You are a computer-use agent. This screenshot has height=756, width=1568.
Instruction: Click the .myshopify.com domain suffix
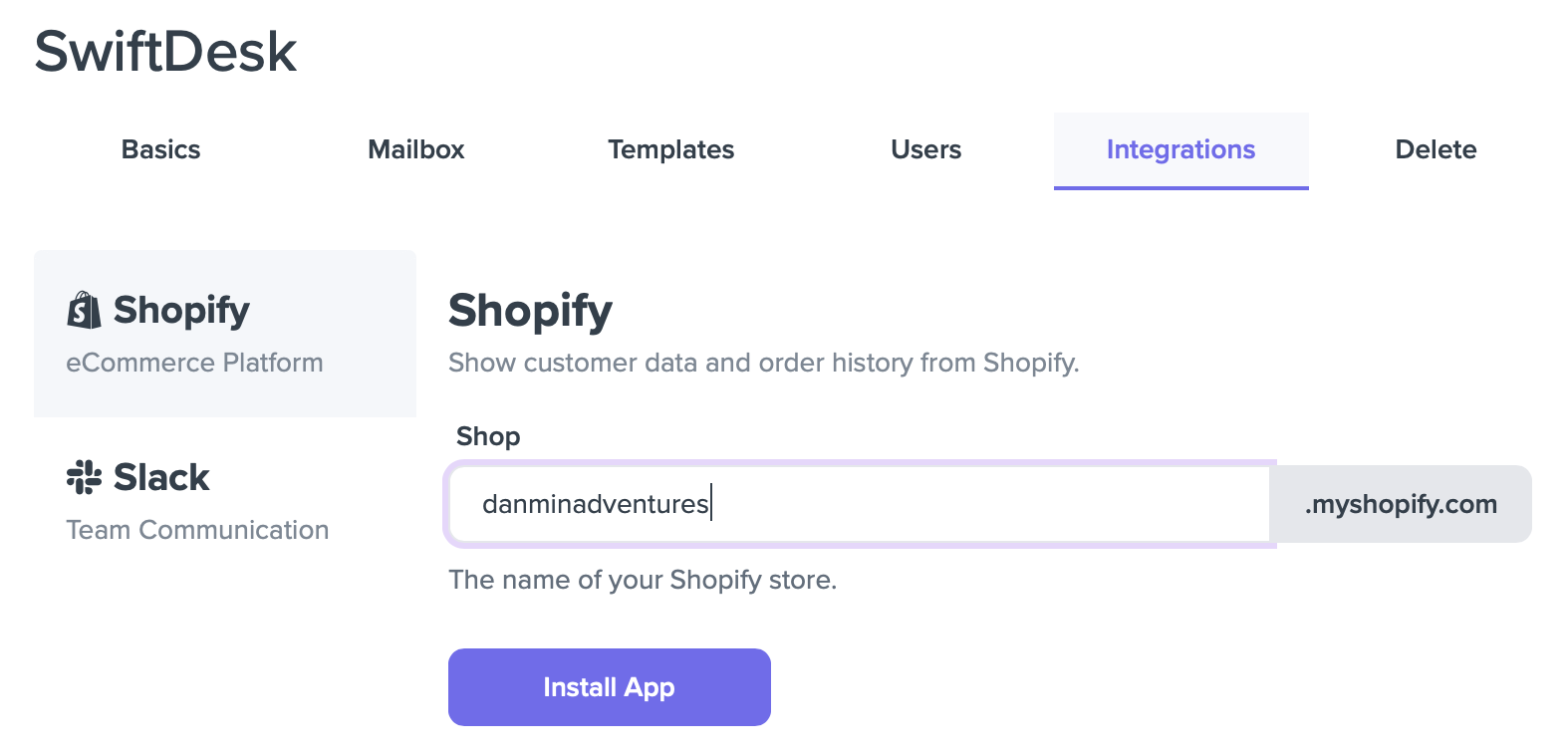(x=1400, y=504)
